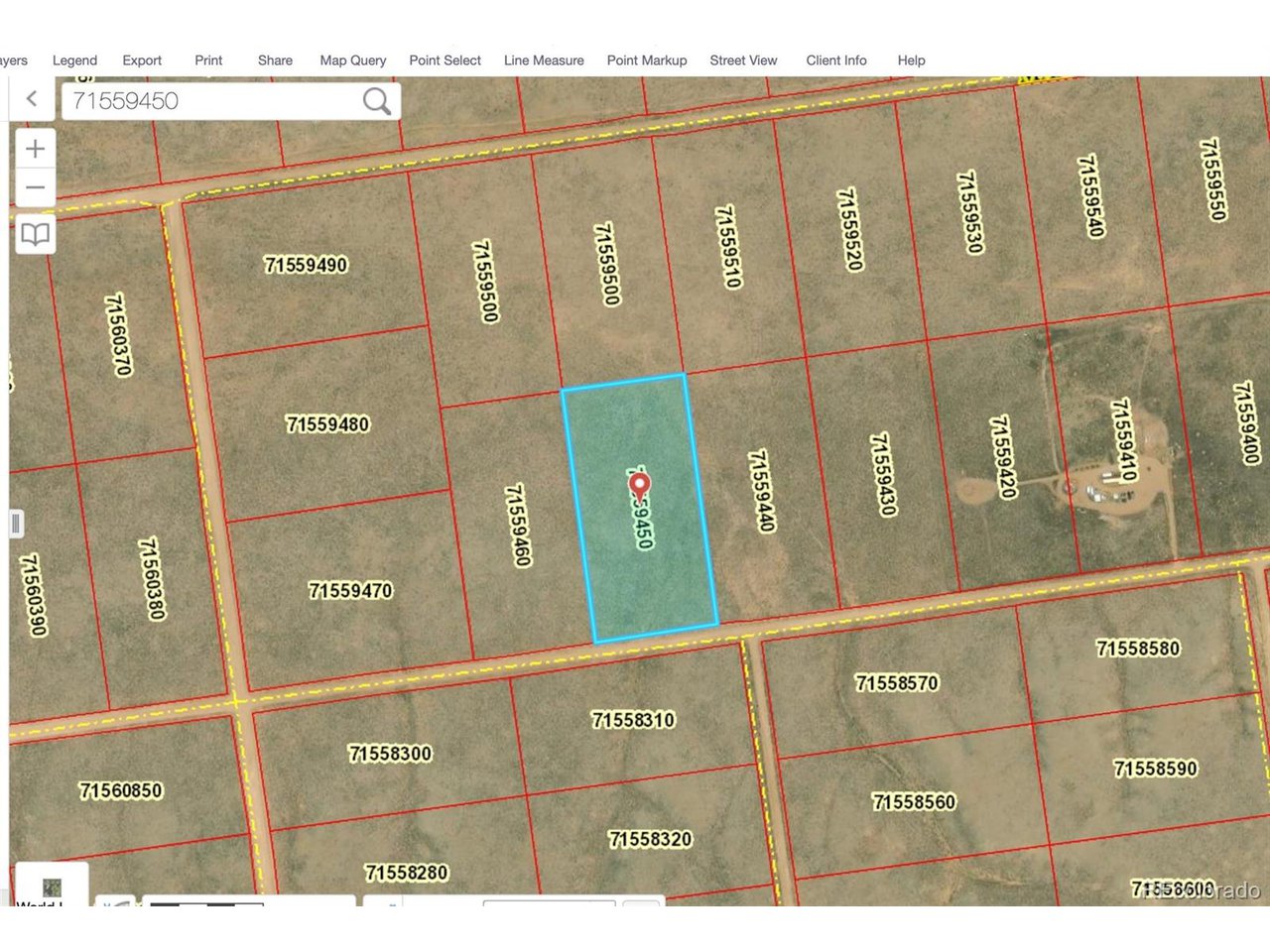Open the Share menu item
Screen dimensions: 1270x952
(275, 60)
